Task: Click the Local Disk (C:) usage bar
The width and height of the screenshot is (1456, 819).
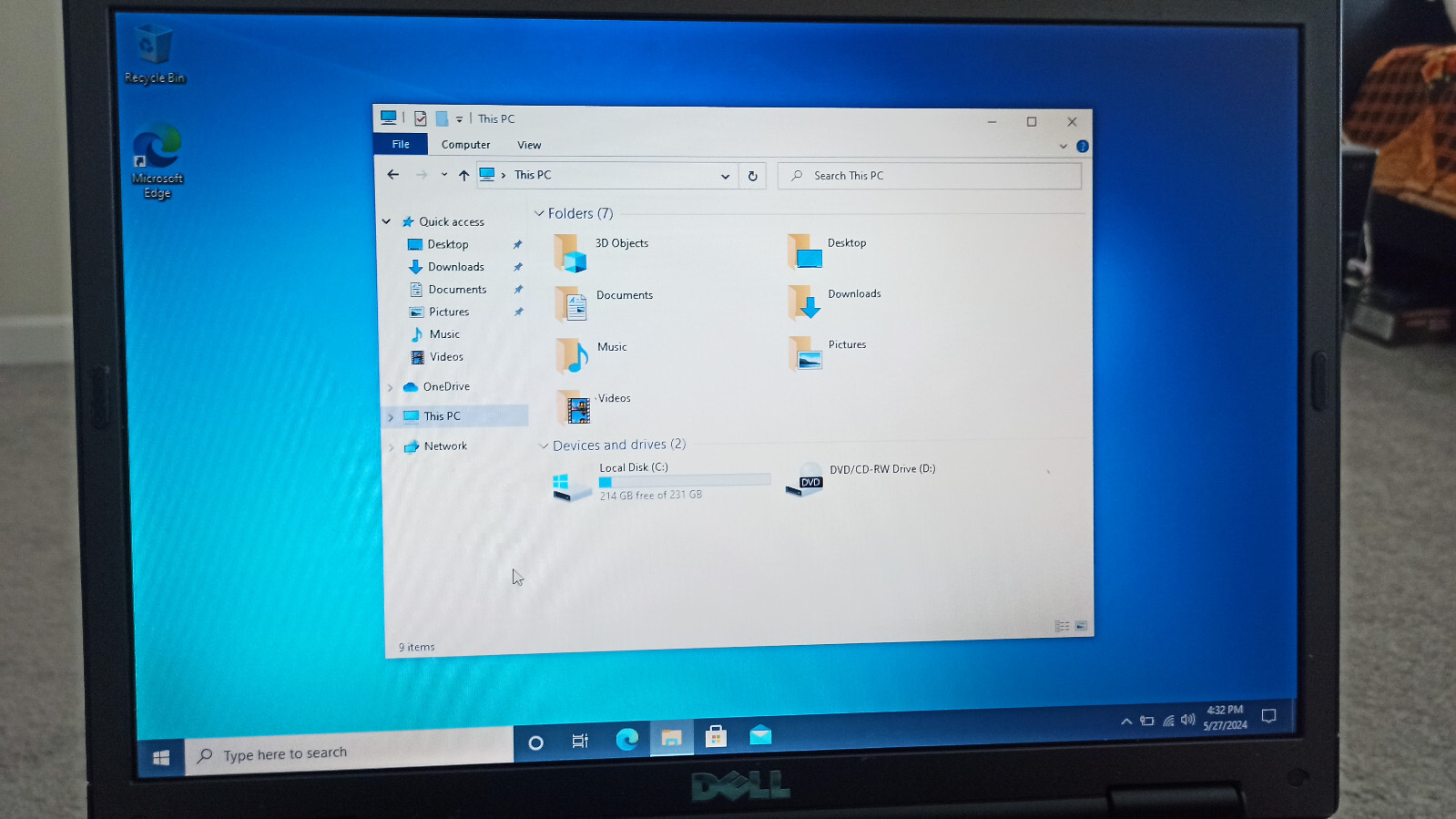Action: pyautogui.click(x=685, y=480)
